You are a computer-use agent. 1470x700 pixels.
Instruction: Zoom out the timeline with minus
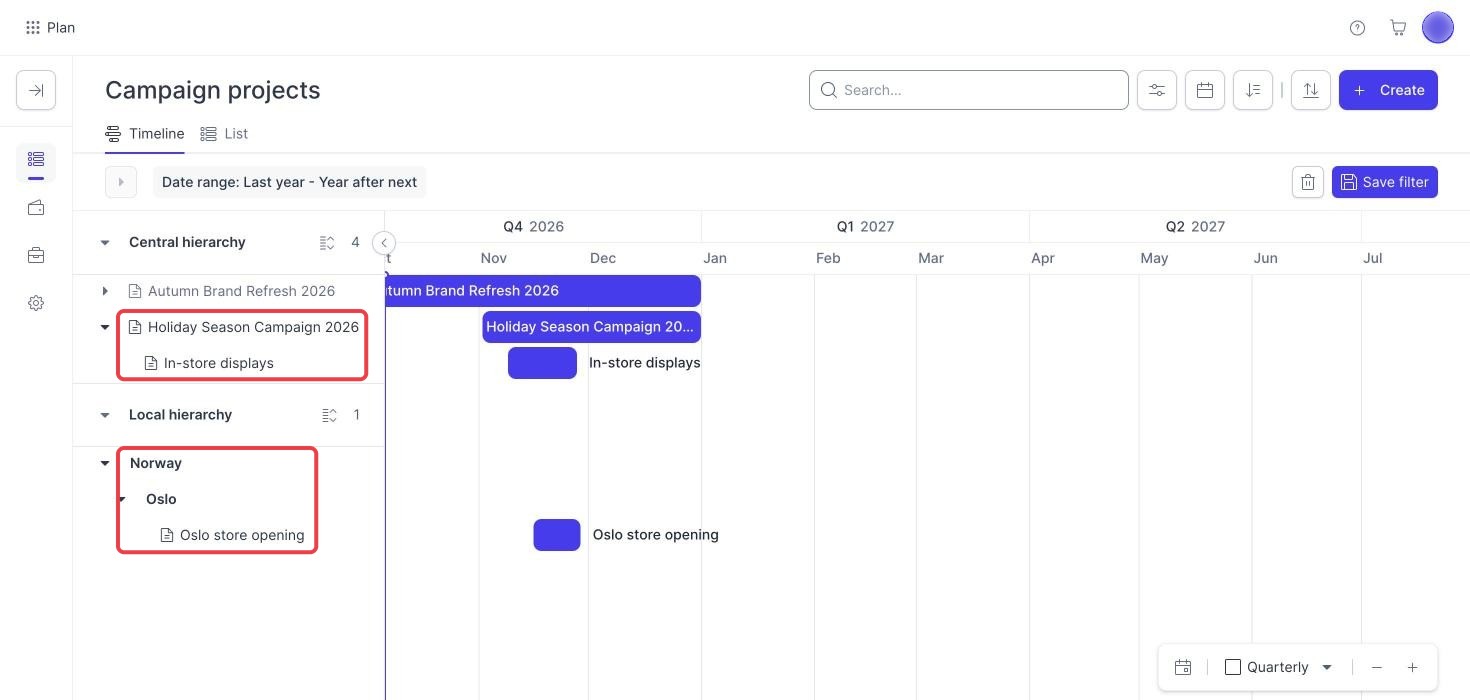(1377, 667)
